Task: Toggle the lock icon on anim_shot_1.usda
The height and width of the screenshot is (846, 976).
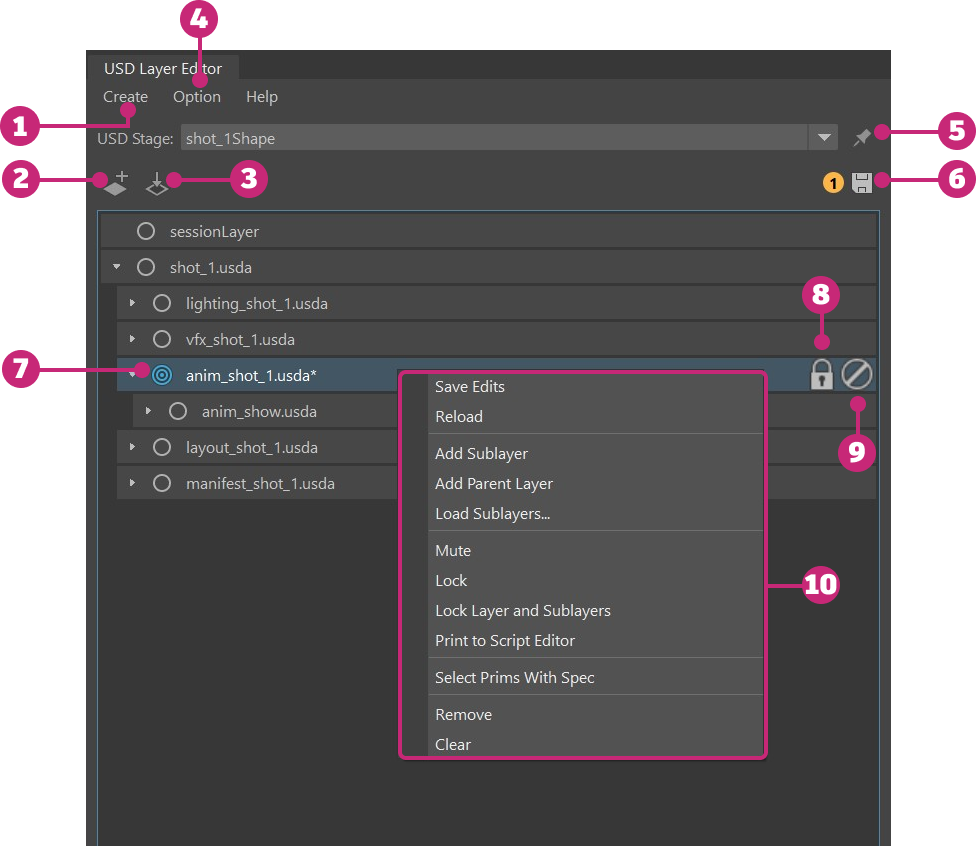Action: (821, 375)
